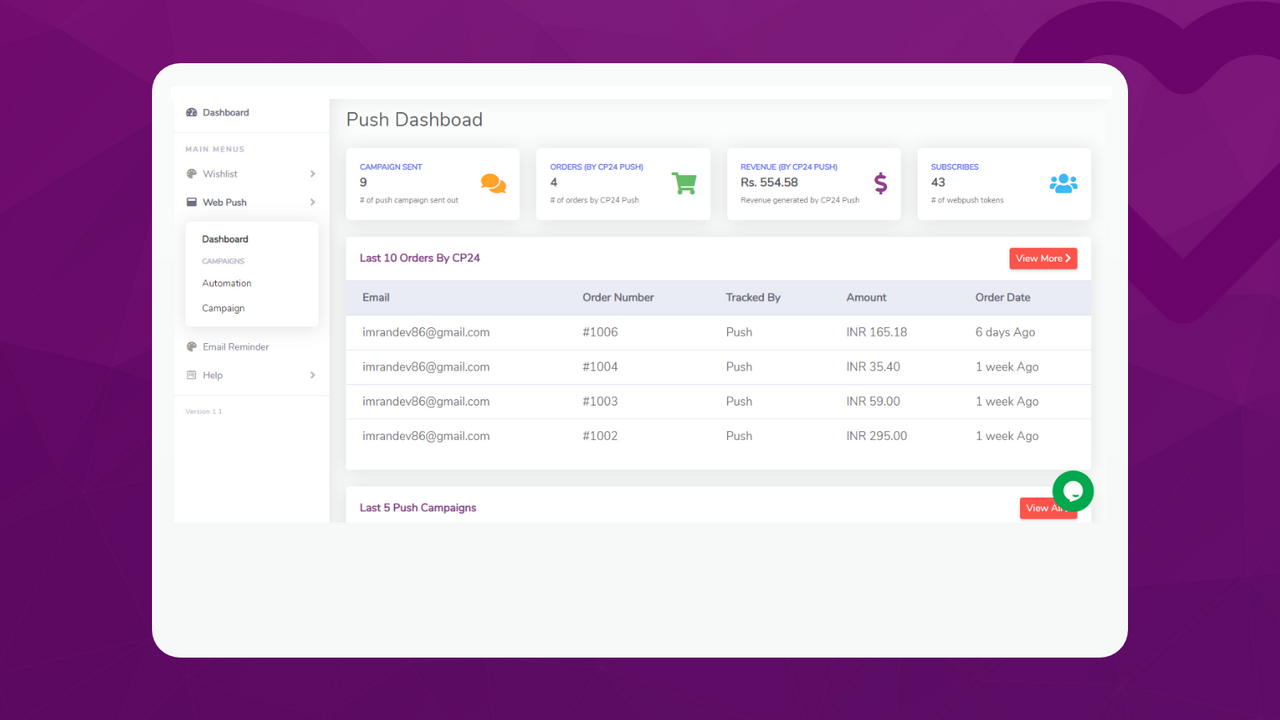Image resolution: width=1280 pixels, height=720 pixels.
Task: Click the orange chat bubble on Campaign Sent card
Action: click(x=492, y=183)
